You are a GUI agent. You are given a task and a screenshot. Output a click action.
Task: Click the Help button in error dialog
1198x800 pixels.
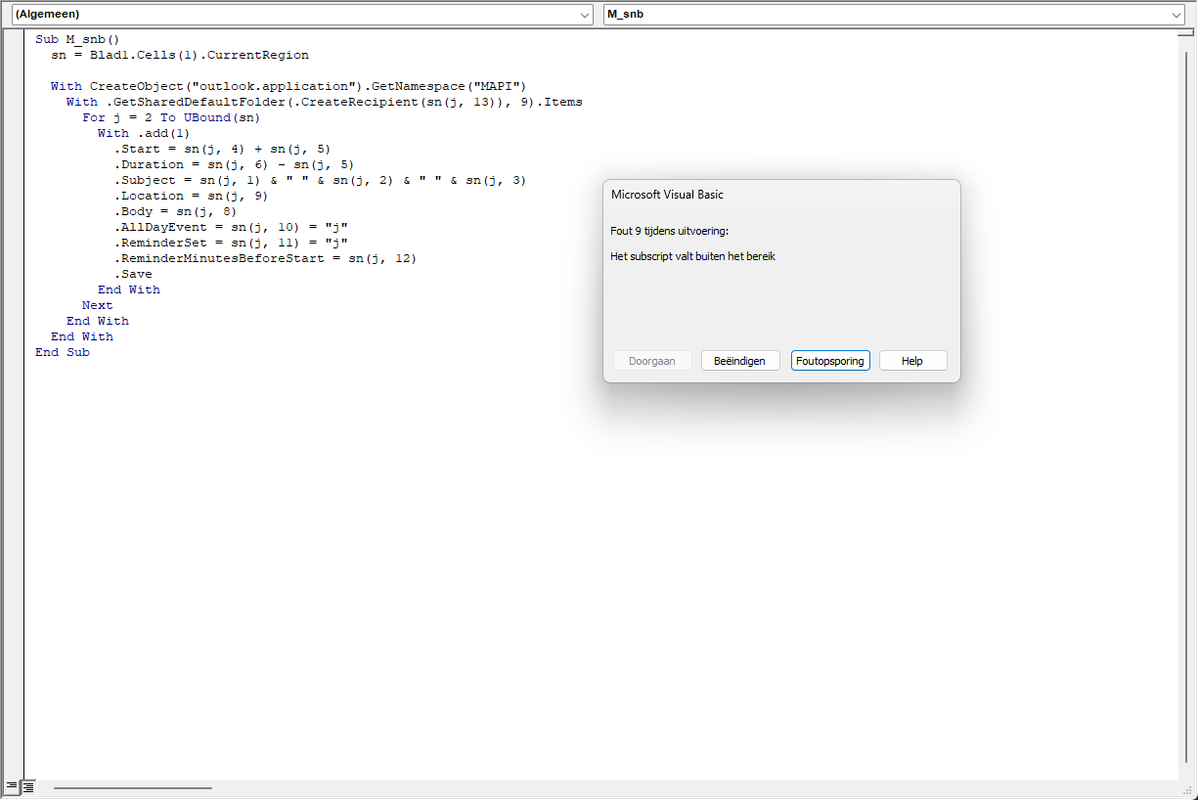(x=912, y=361)
